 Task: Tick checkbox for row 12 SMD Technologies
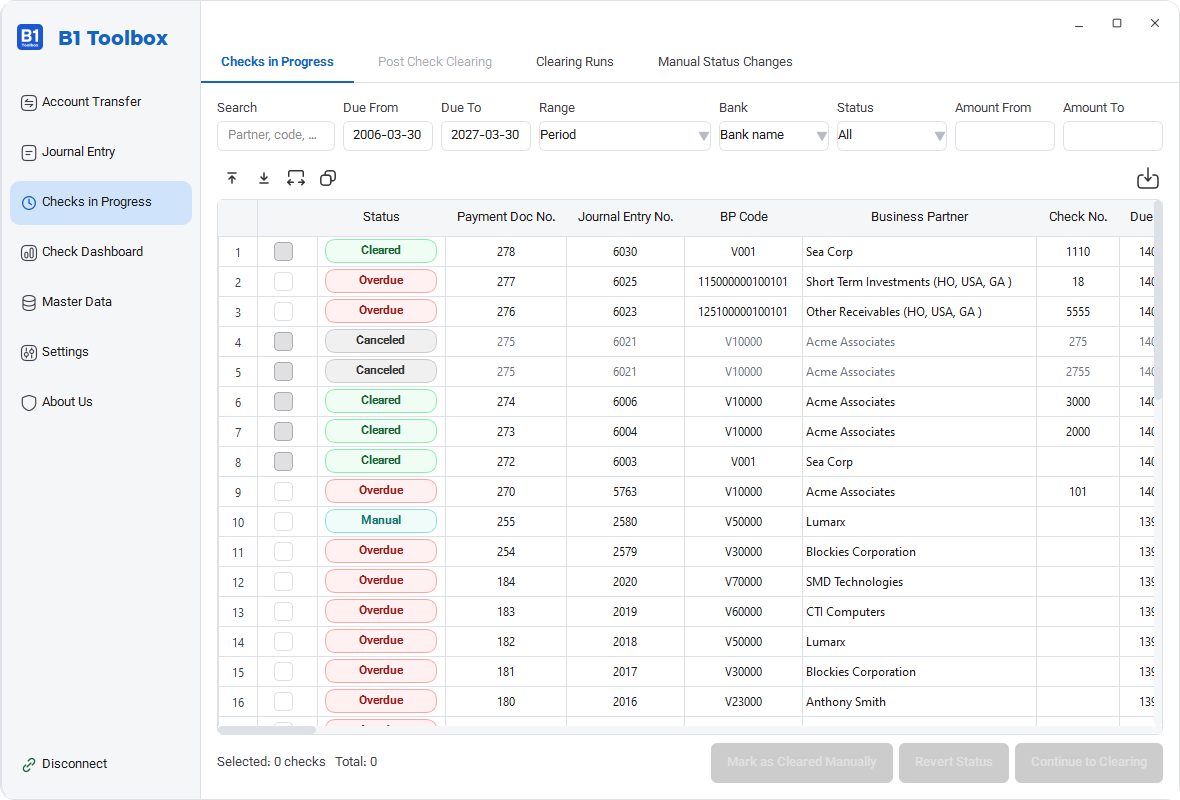(x=284, y=582)
